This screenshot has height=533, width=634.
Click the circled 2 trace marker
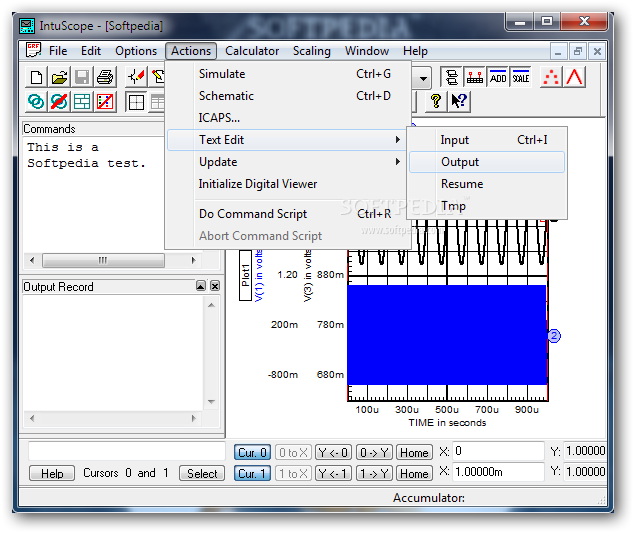coord(554,336)
